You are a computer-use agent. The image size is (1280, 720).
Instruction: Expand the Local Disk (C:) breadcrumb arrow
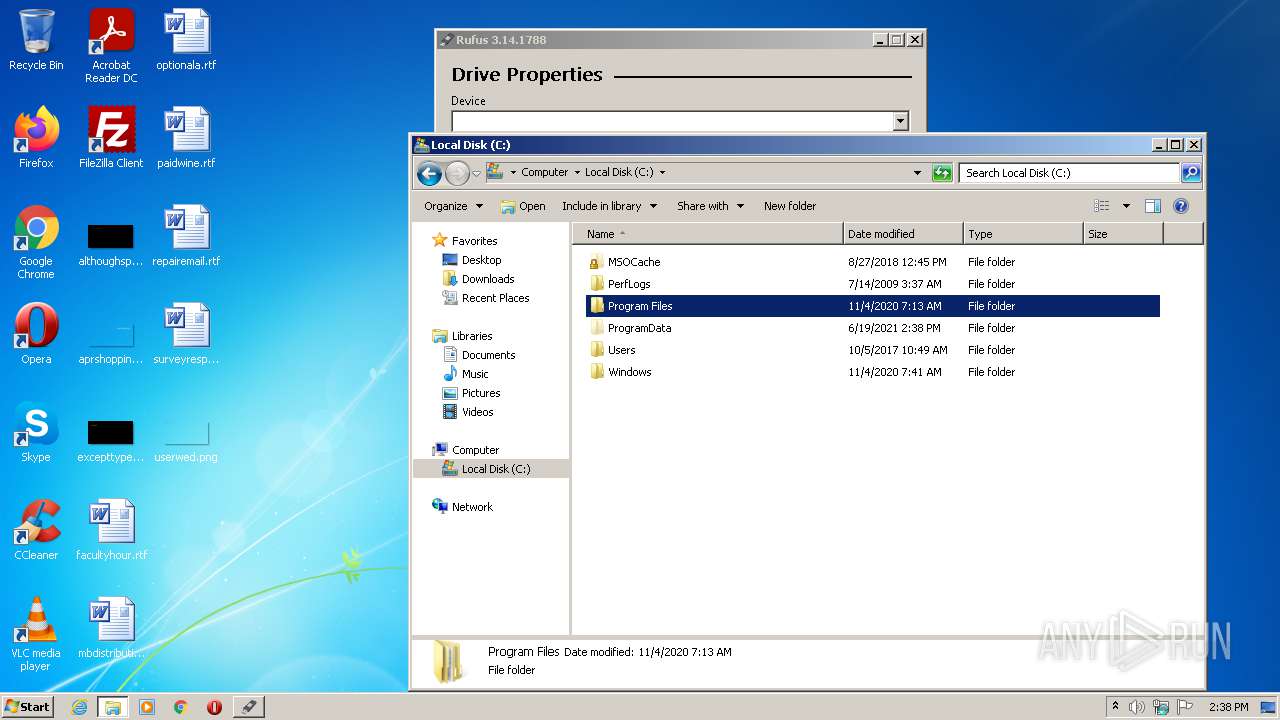[662, 172]
